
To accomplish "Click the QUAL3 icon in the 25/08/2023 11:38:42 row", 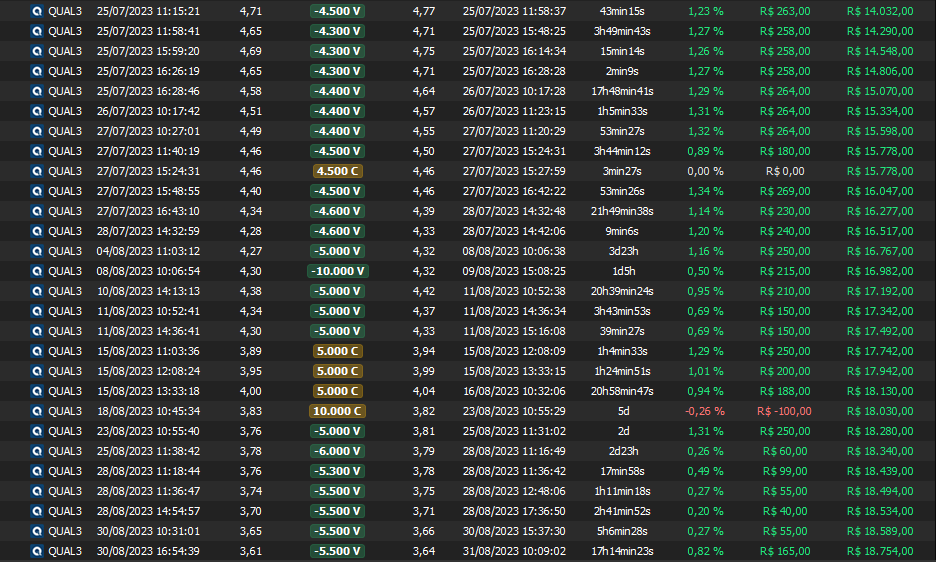I will point(37,451).
